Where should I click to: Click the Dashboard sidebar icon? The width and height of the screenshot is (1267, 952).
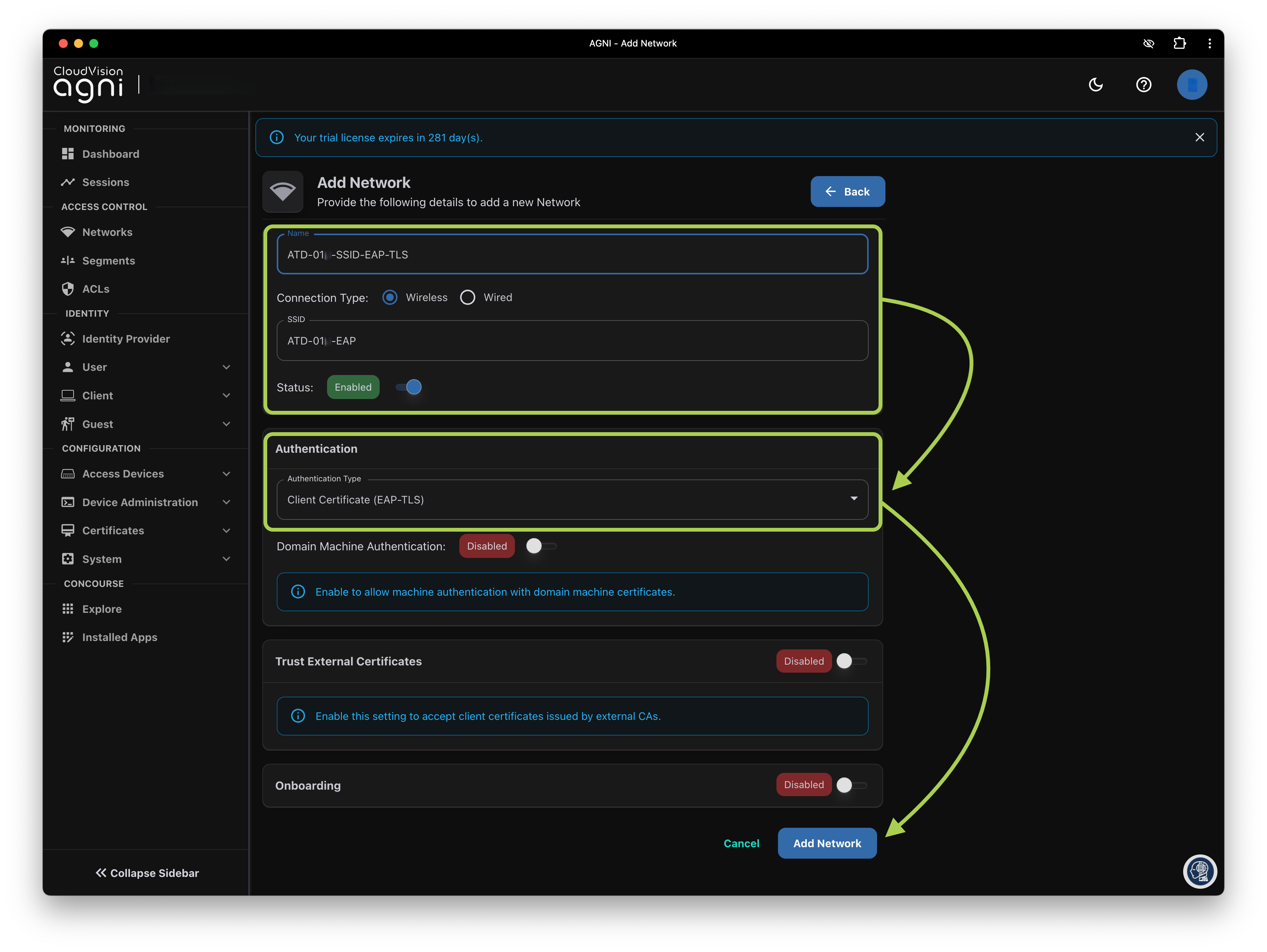coord(67,154)
